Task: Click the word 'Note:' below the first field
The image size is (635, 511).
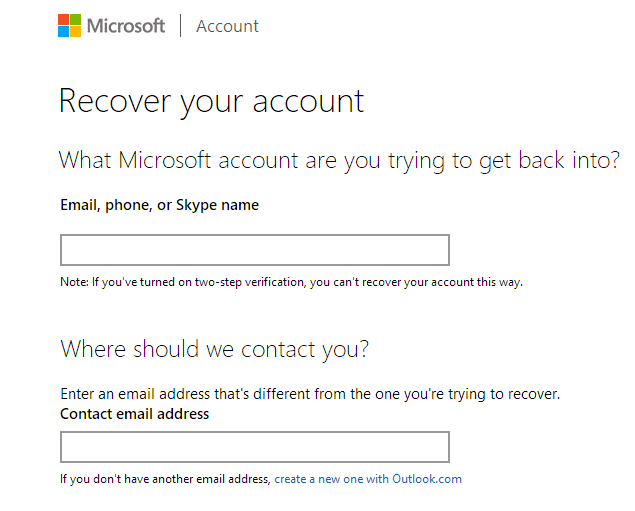Action: 75,282
